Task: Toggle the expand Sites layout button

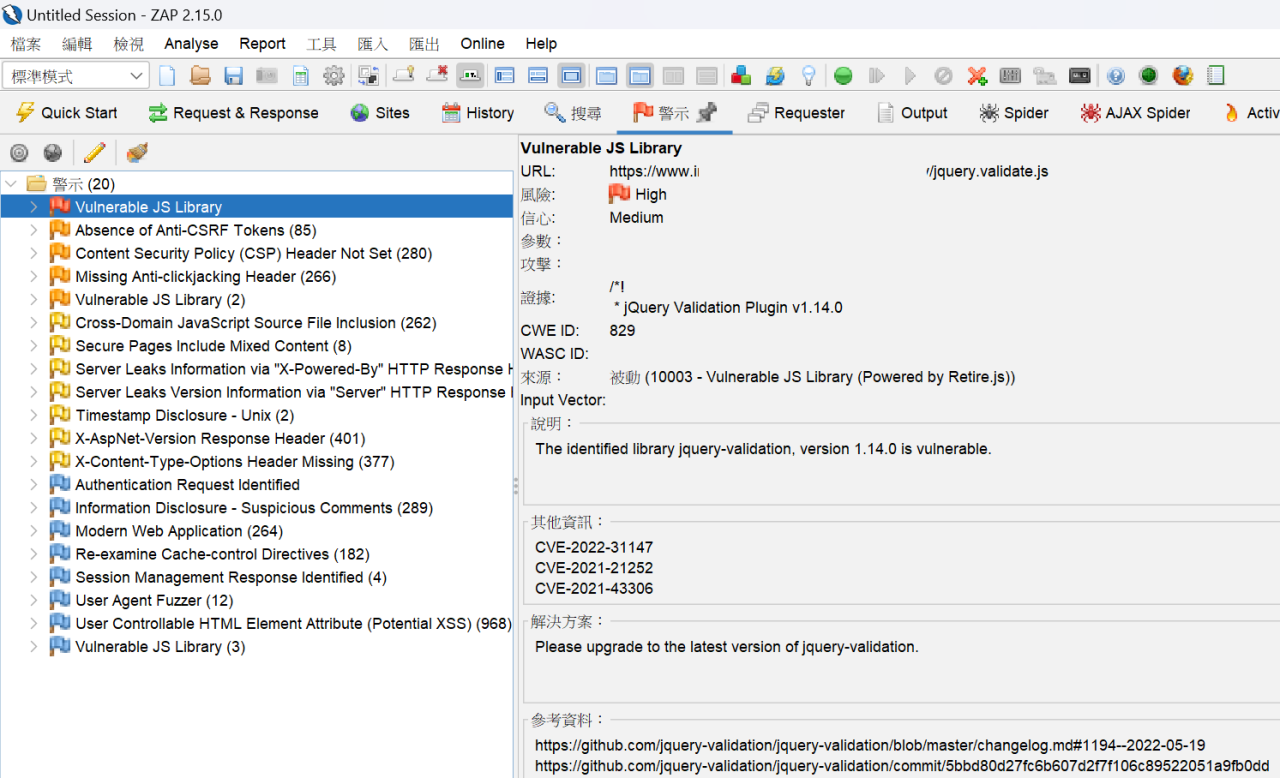Action: [x=505, y=76]
